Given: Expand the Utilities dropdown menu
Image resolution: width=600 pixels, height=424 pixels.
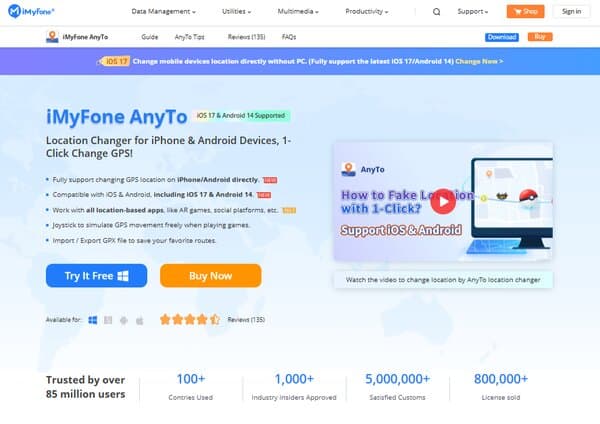Looking at the screenshot, I should (x=236, y=11).
